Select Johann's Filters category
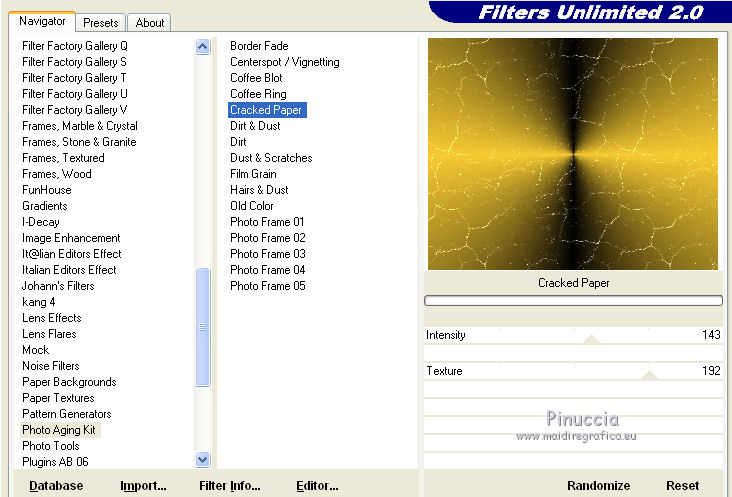732x497 pixels. click(58, 286)
